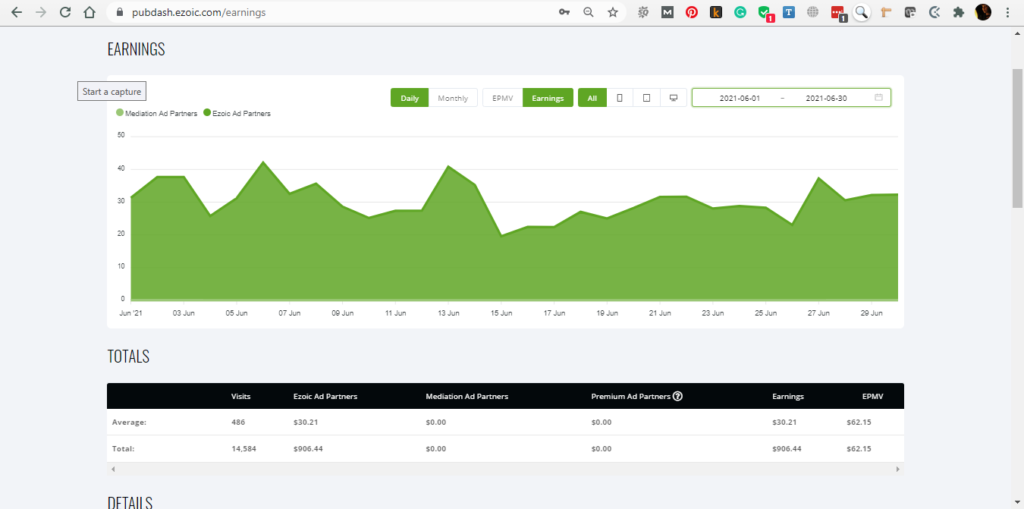This screenshot has height=509, width=1024.
Task: Select All devices filter
Action: (592, 98)
